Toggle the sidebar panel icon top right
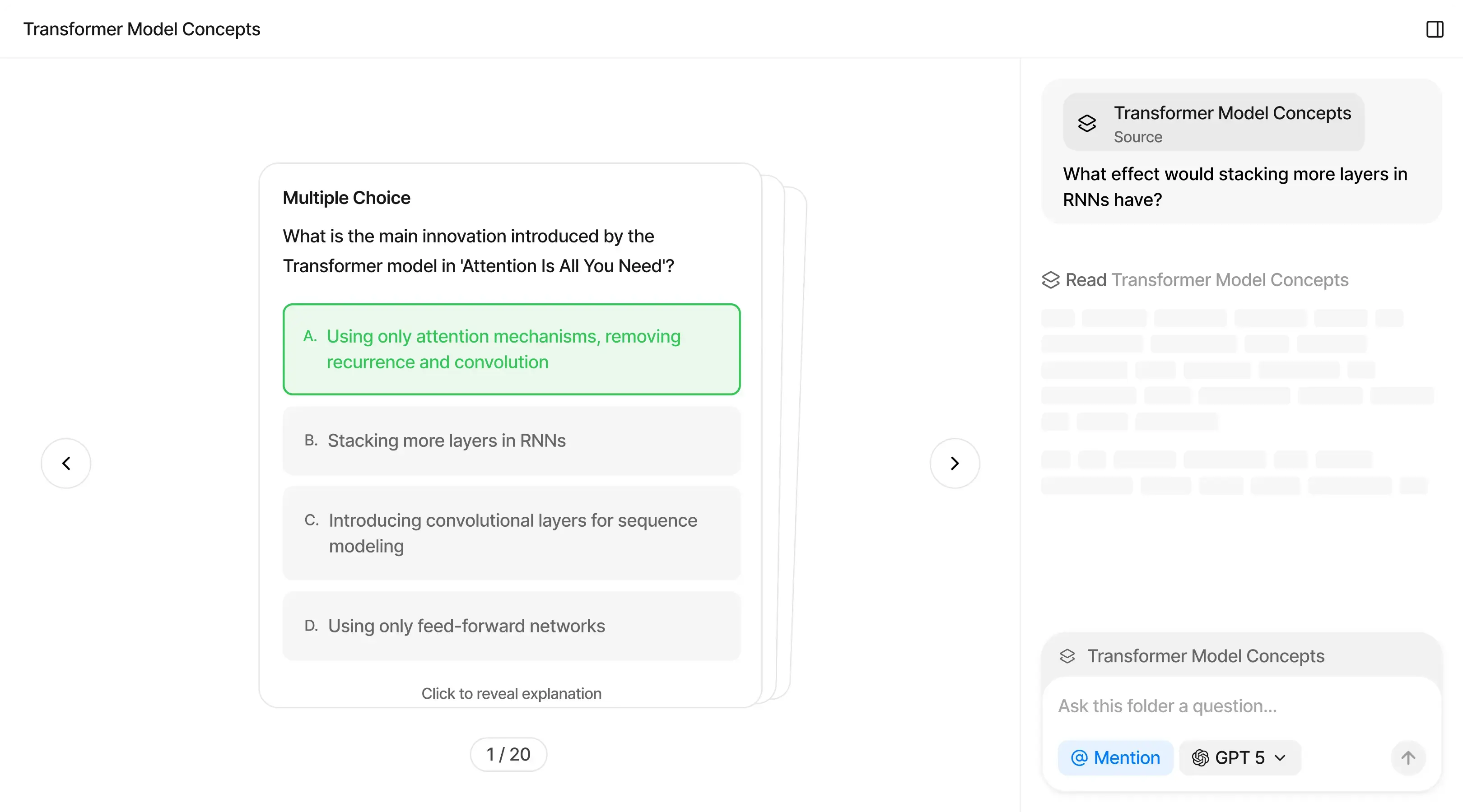Viewport: 1463px width, 812px height. pyautogui.click(x=1434, y=29)
